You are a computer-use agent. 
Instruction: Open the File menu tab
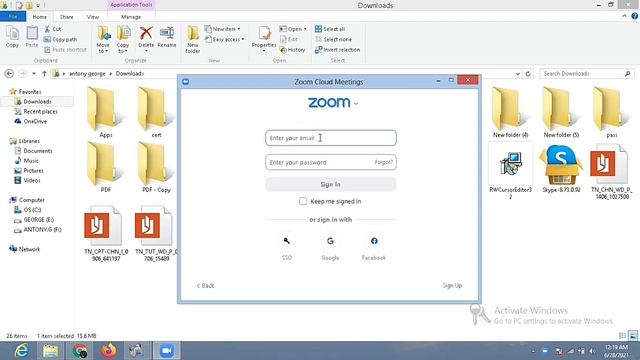pos(13,17)
